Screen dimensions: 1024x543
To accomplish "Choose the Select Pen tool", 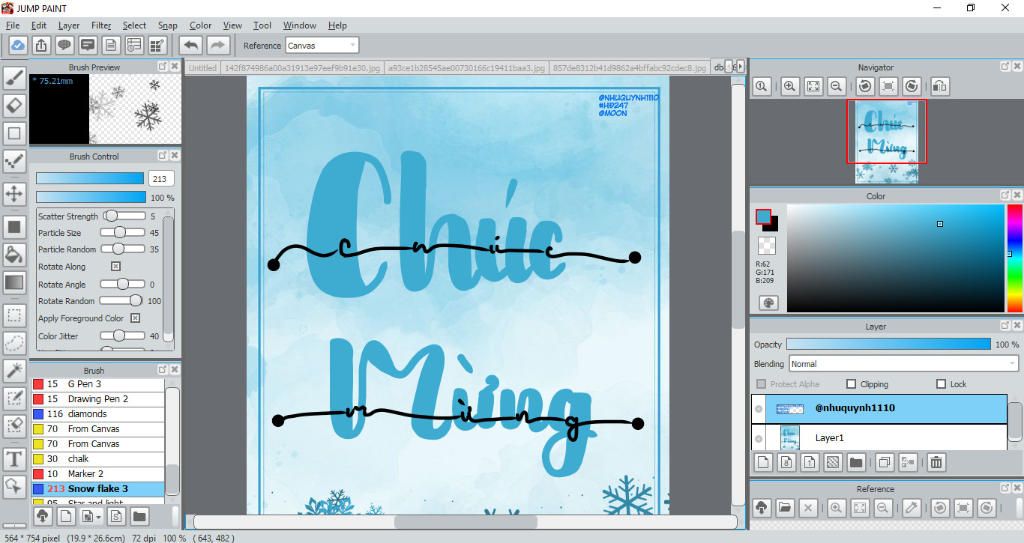I will (14, 398).
